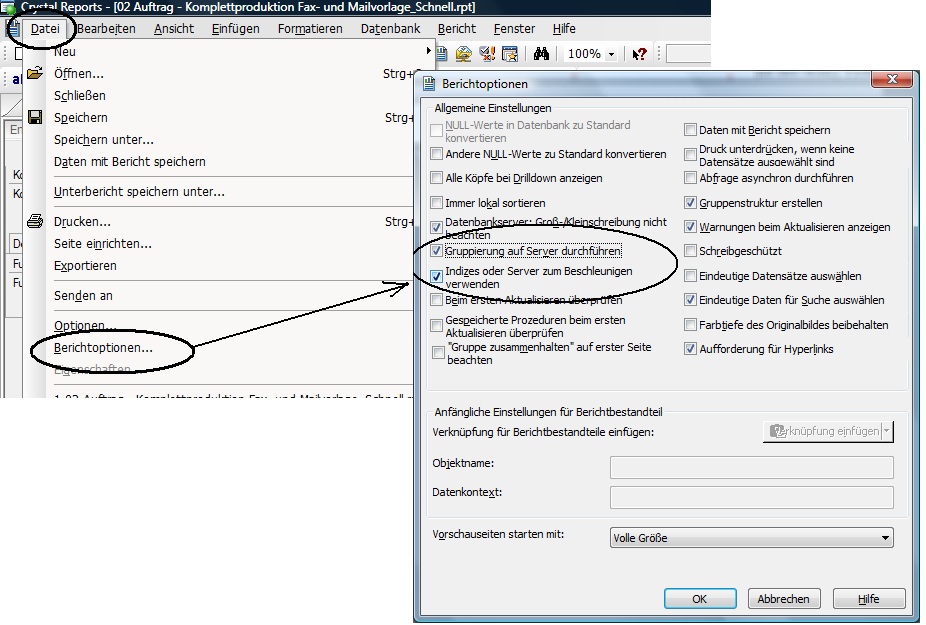The height and width of the screenshot is (625, 926).
Task: Open the Datenbank menu
Action: click(390, 28)
